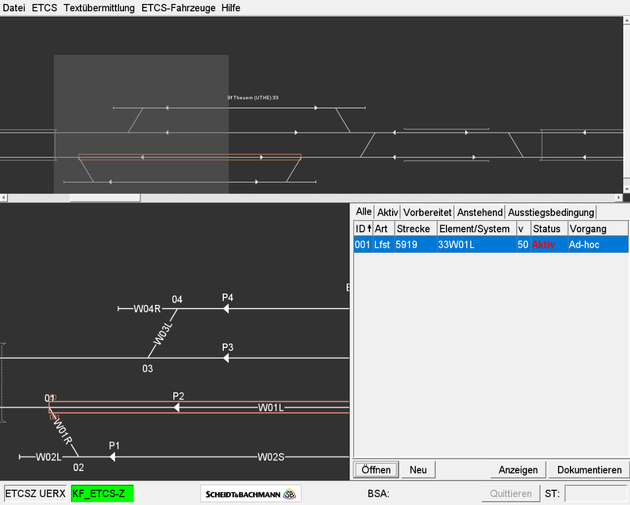
Task: Sort the table by the ID column header
Action: point(362,229)
